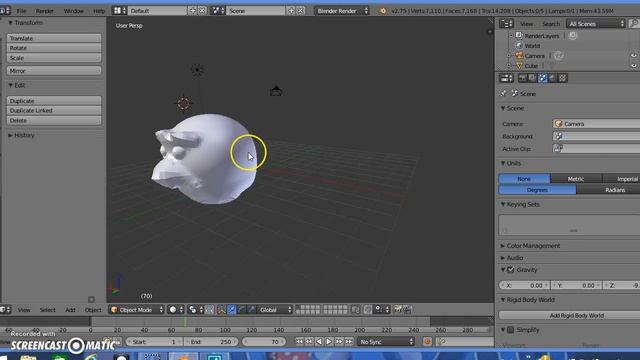The width and height of the screenshot is (640, 360).
Task: Click the Mirror button
Action: [x=54, y=71]
